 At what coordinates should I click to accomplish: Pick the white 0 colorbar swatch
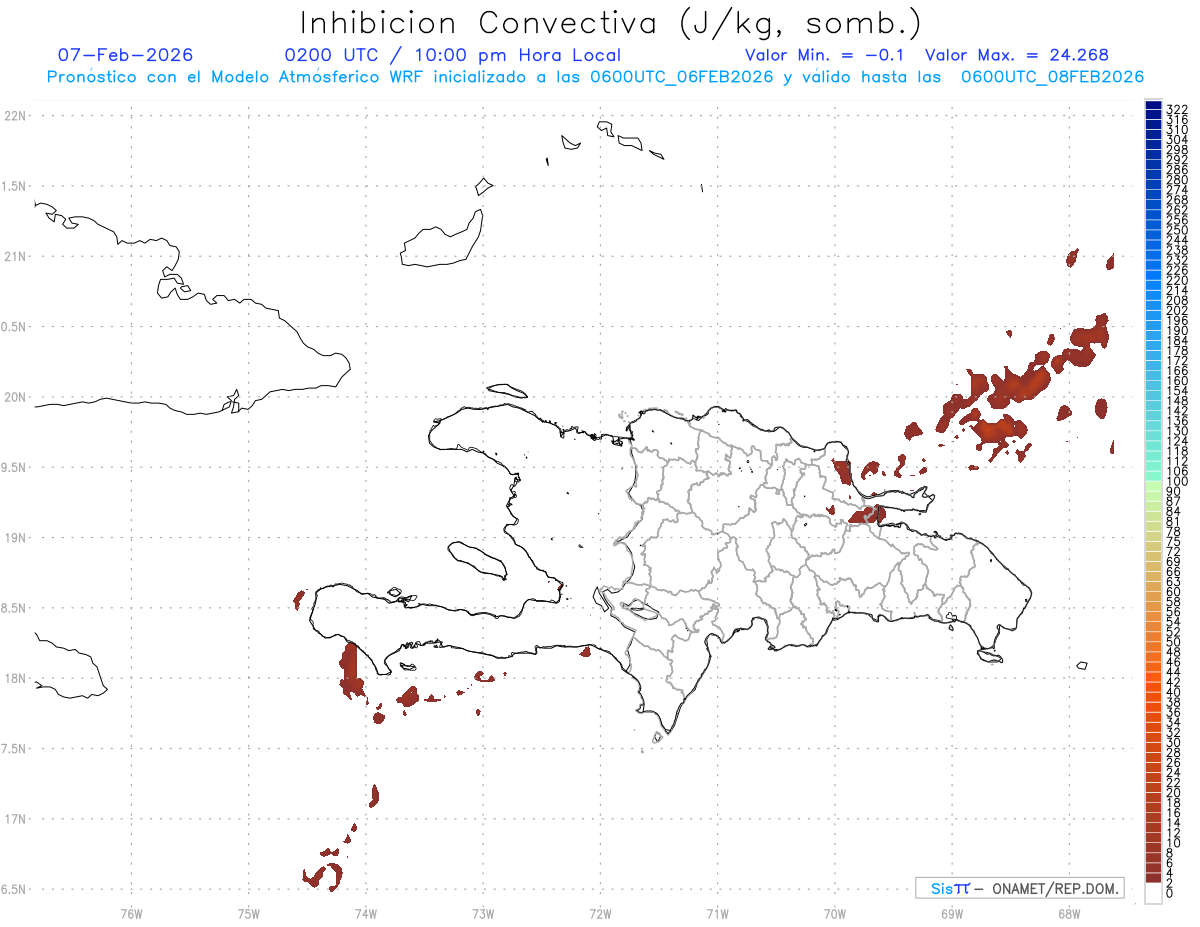click(x=1153, y=894)
